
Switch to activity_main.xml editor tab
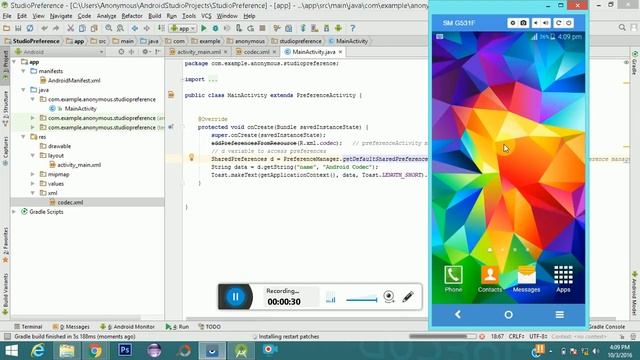pos(198,52)
